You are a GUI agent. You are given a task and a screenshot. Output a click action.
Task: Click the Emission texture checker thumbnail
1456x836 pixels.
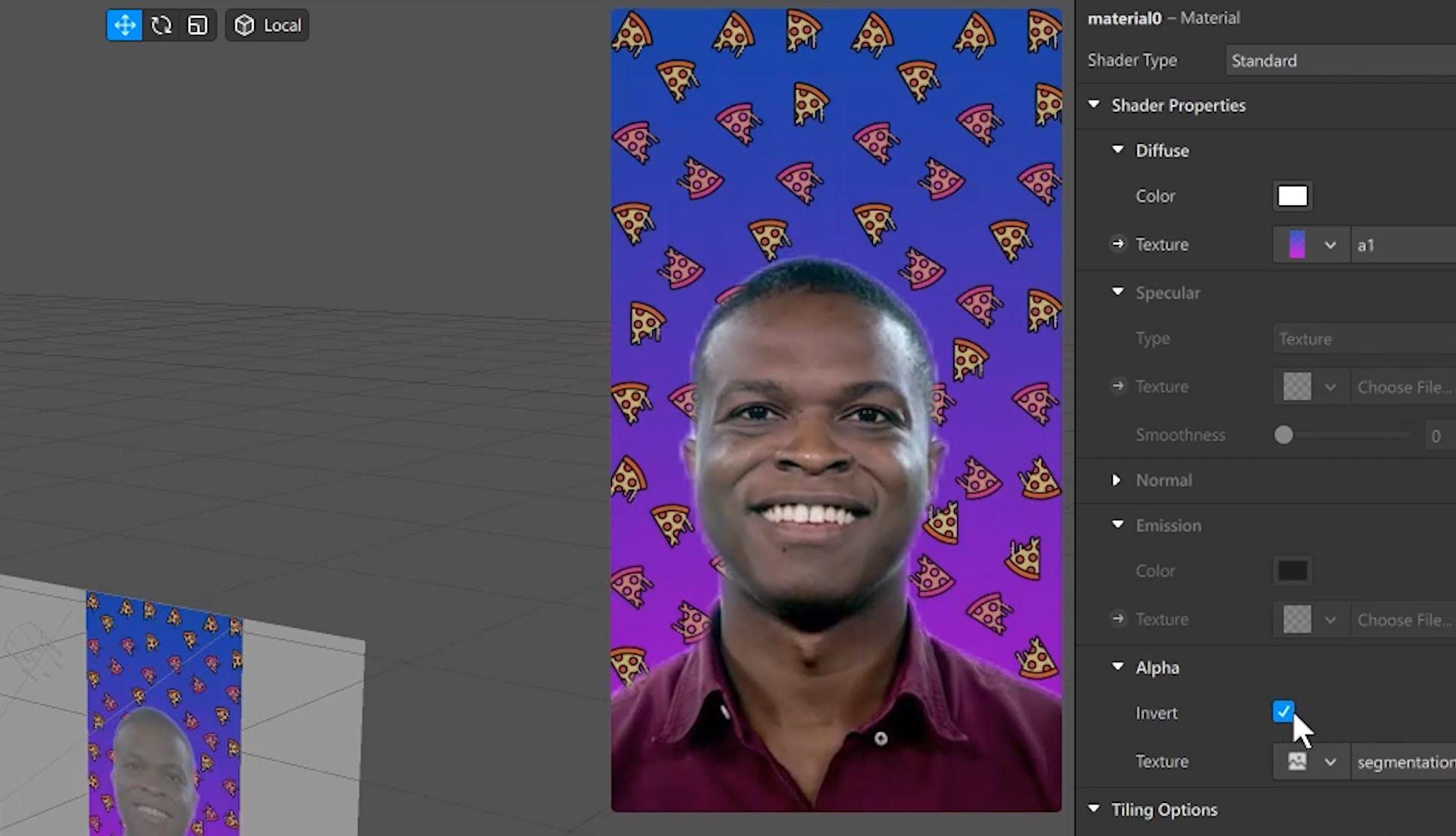[x=1297, y=619]
